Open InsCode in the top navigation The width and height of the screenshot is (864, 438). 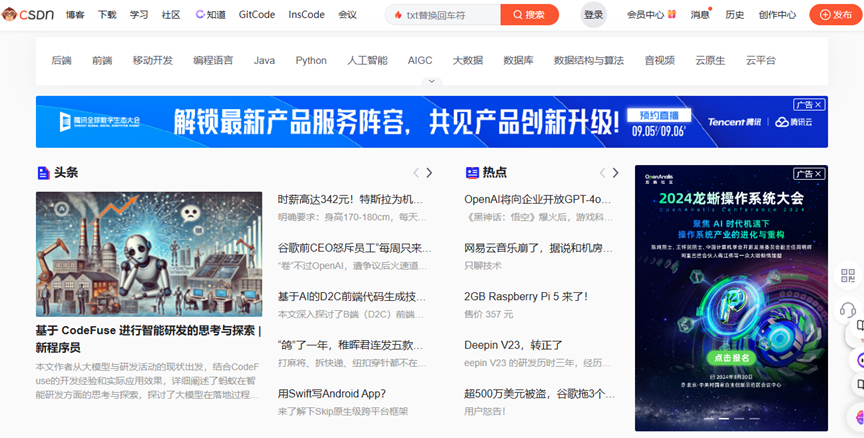click(x=306, y=15)
